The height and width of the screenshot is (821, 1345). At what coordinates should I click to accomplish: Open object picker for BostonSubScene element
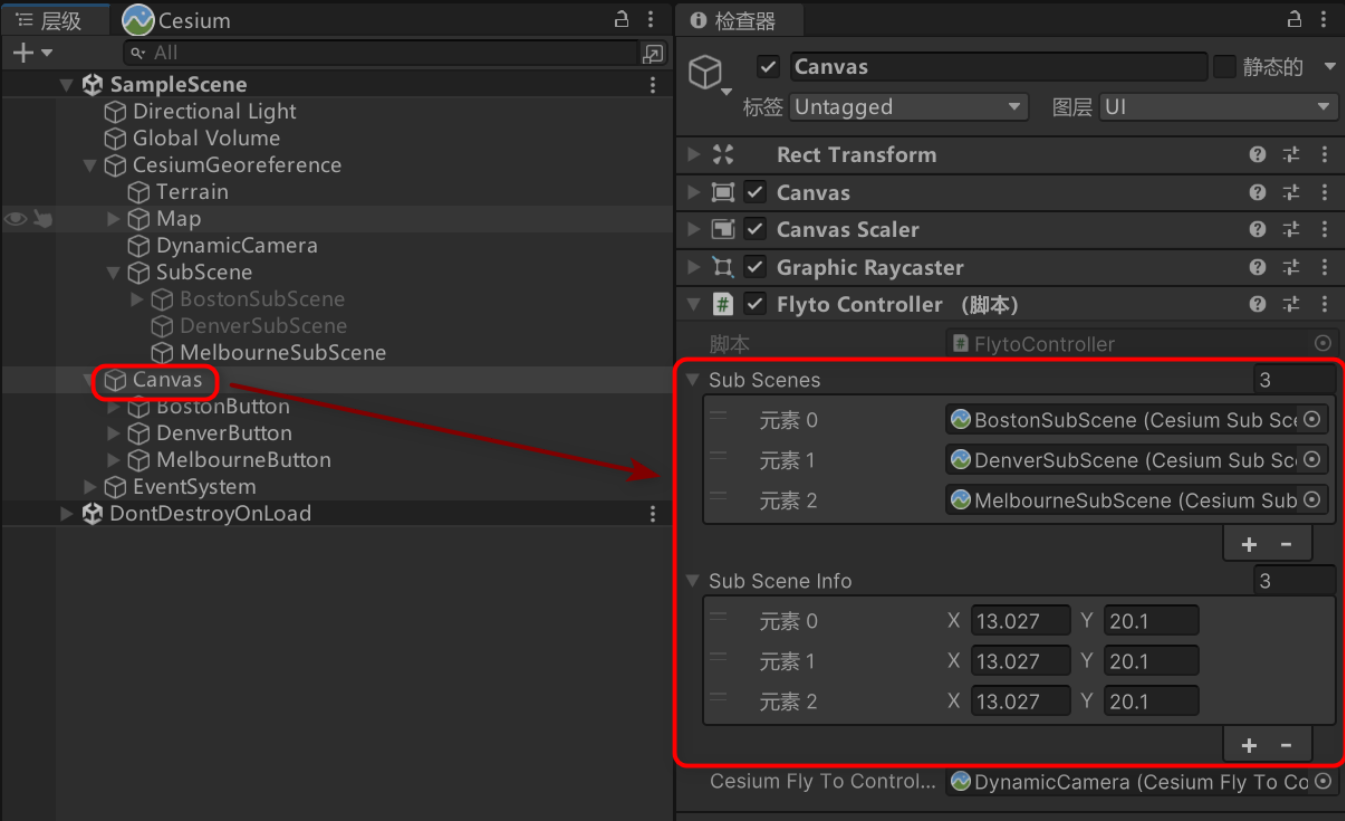click(x=1312, y=420)
